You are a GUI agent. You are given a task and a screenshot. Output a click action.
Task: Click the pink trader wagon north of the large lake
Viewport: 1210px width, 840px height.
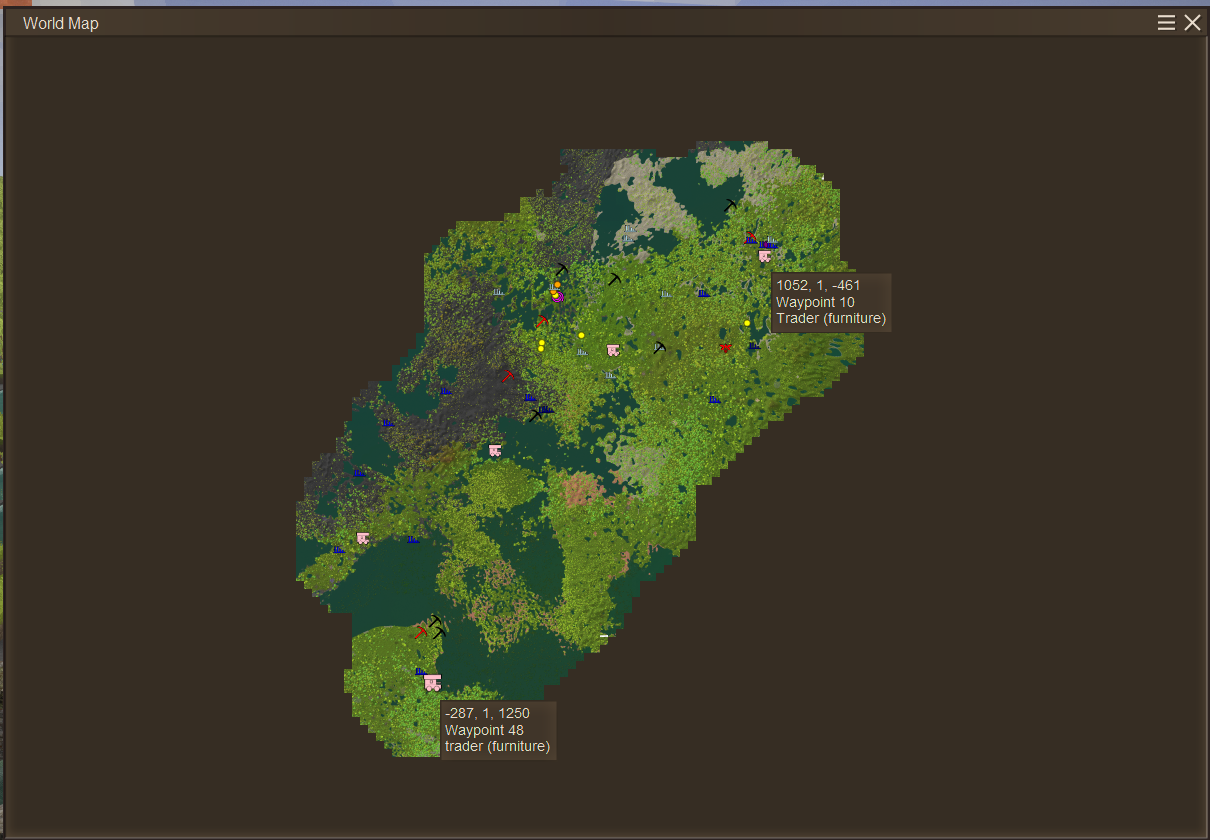click(x=495, y=451)
